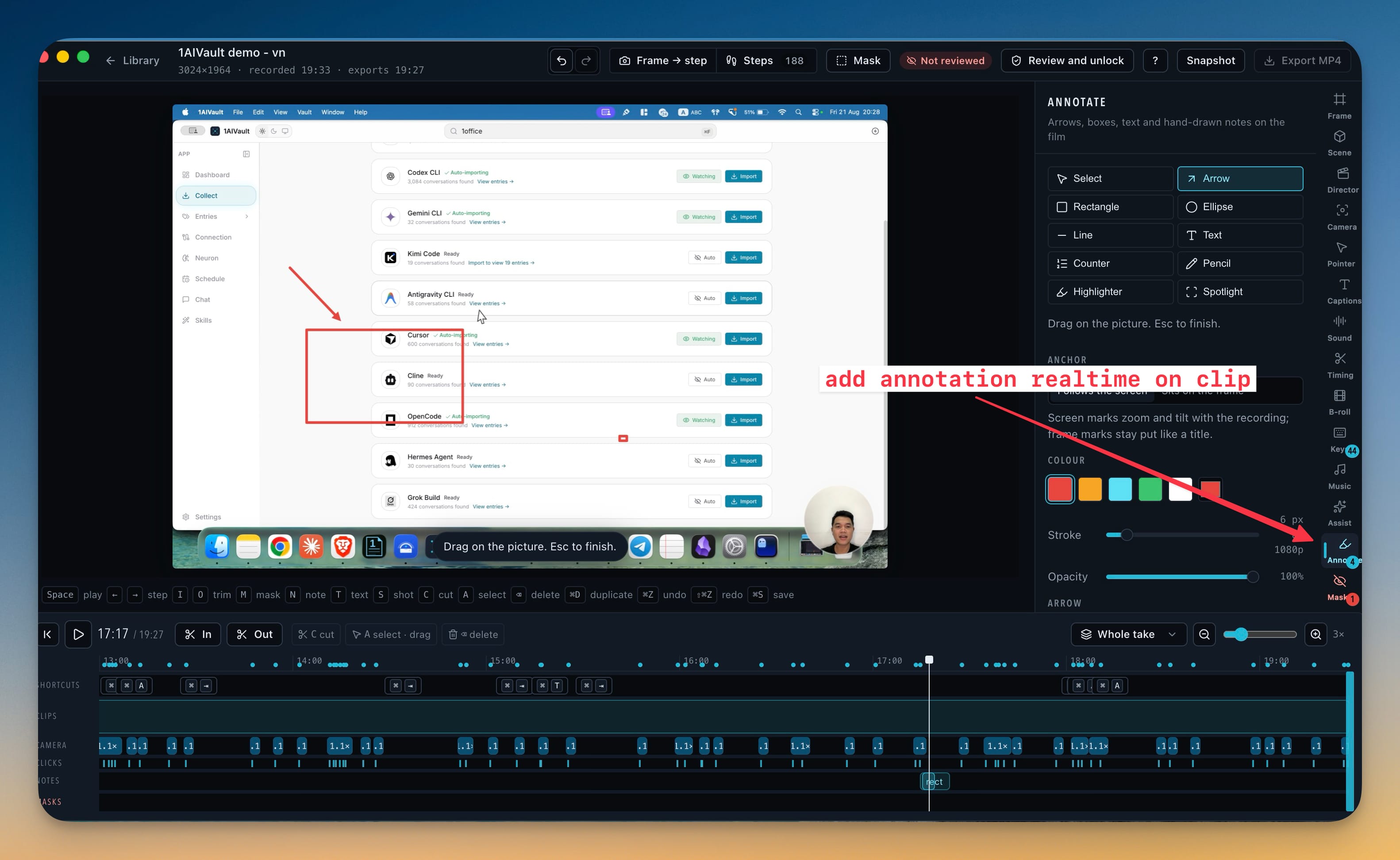This screenshot has height=860, width=1400.
Task: Choose the green colour swatch
Action: pos(1150,489)
